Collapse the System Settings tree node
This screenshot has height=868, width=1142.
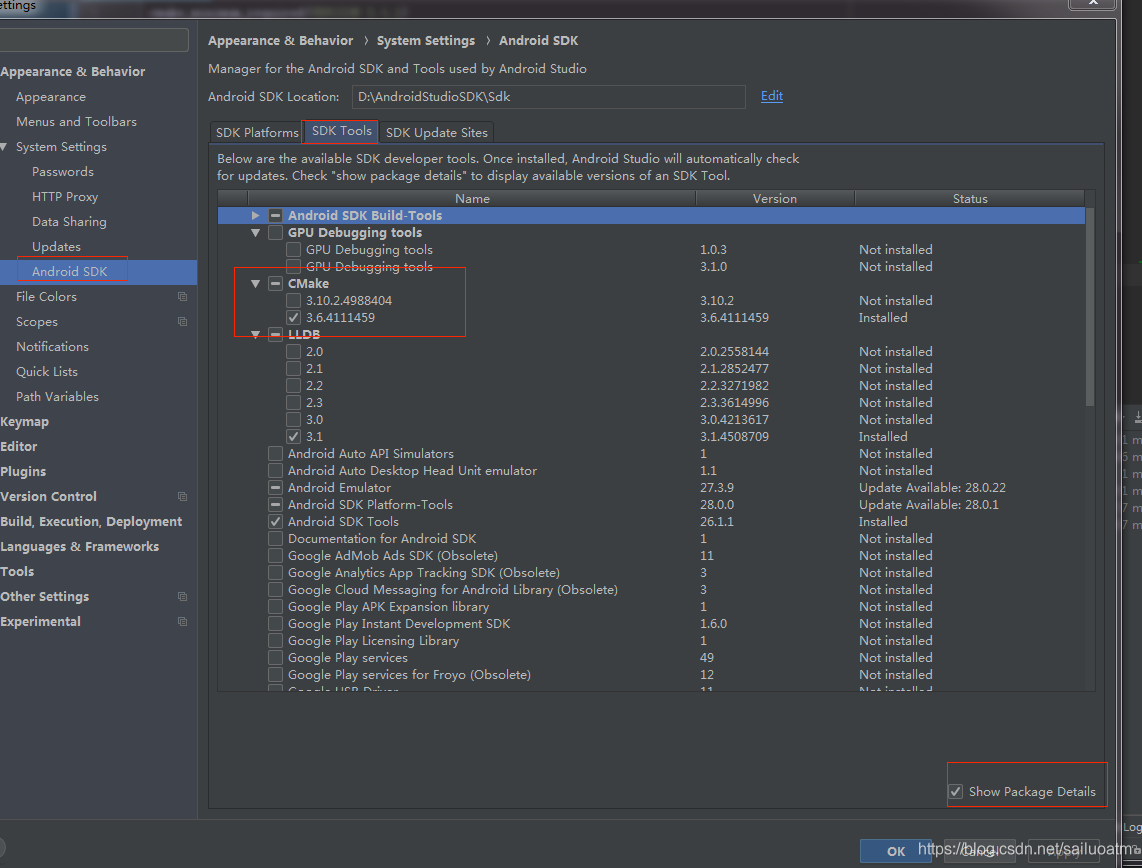[4, 147]
